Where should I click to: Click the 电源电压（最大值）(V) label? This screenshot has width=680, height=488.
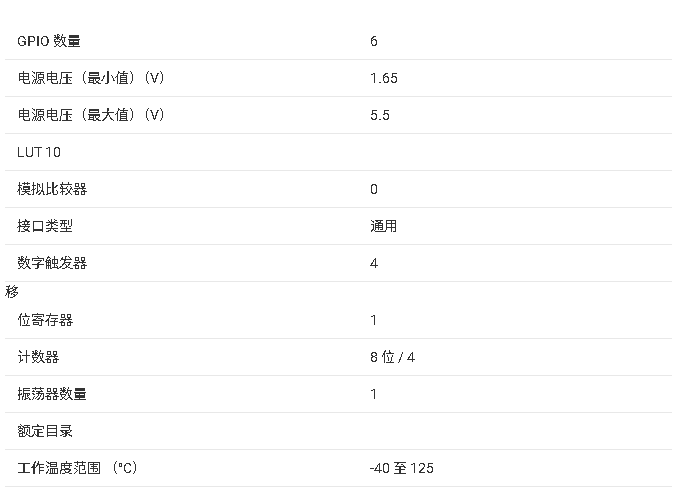point(91,115)
